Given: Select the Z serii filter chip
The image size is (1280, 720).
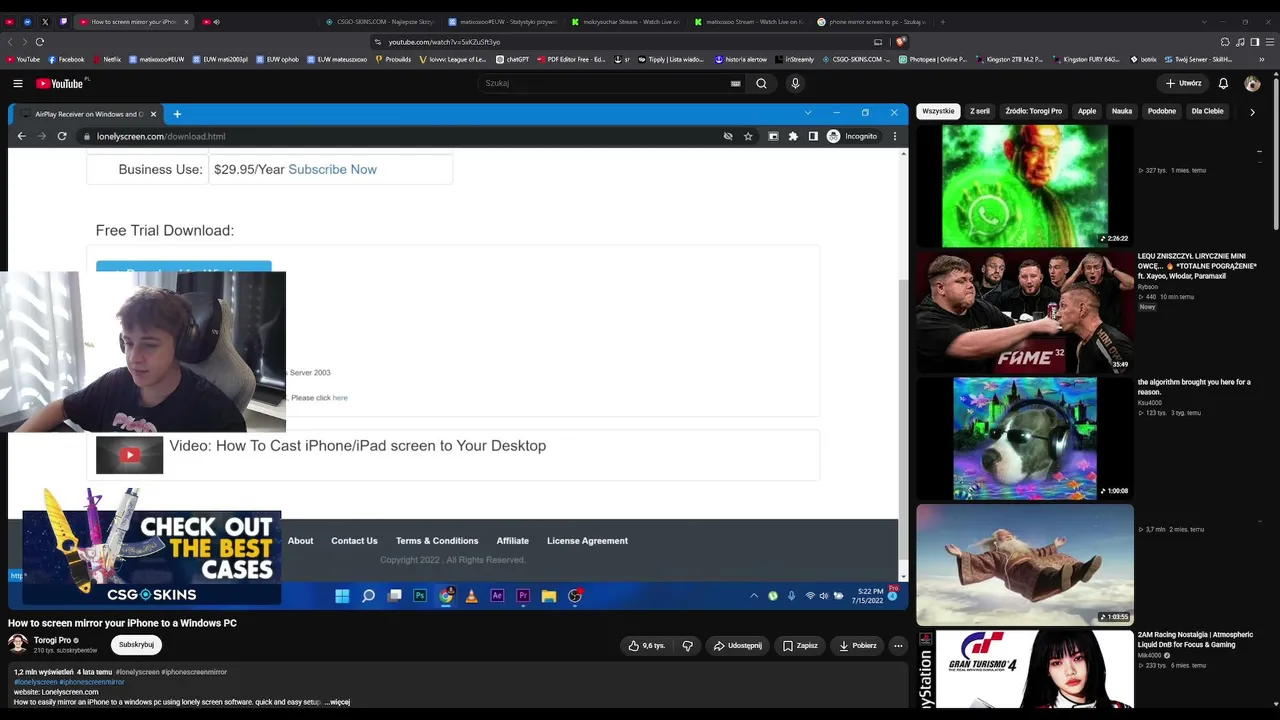Looking at the screenshot, I should (980, 112).
